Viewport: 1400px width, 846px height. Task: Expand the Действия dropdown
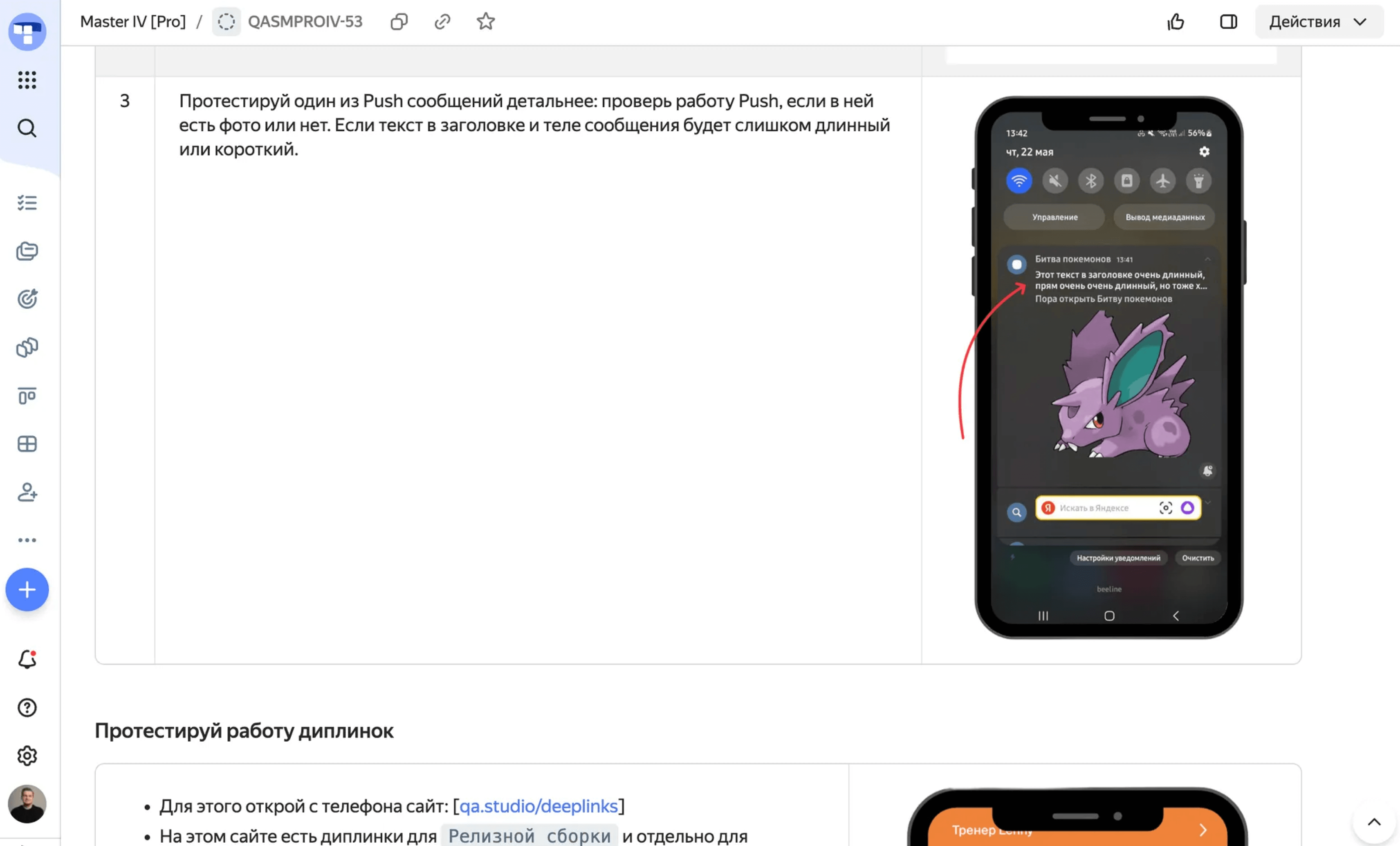pos(1318,22)
